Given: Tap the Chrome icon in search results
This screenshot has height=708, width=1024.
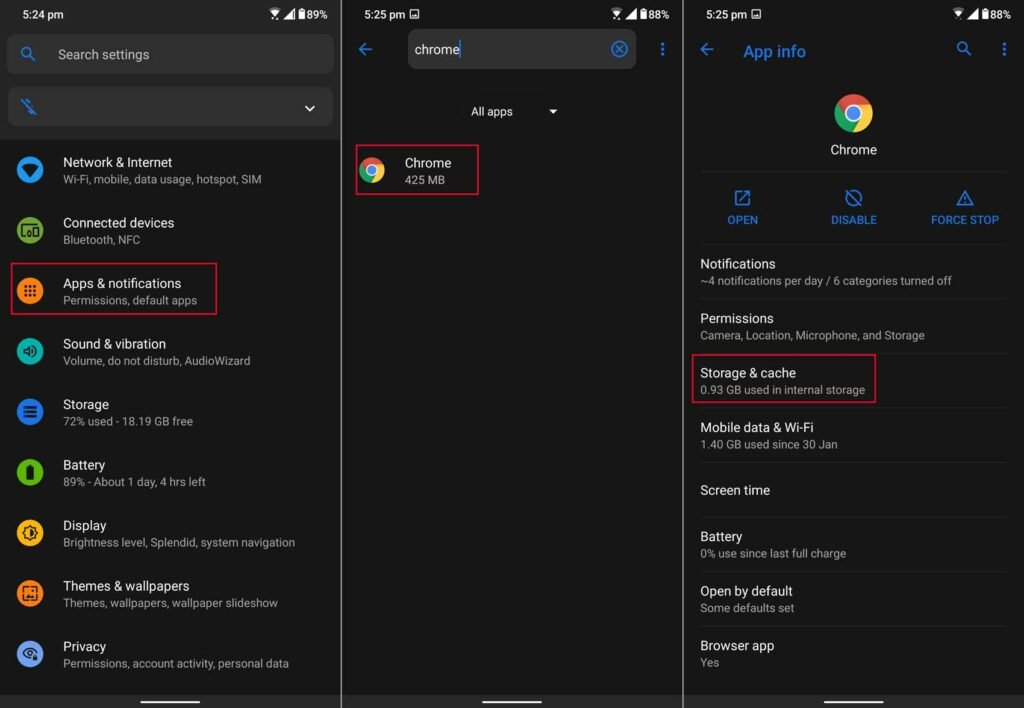Looking at the screenshot, I should [x=372, y=170].
